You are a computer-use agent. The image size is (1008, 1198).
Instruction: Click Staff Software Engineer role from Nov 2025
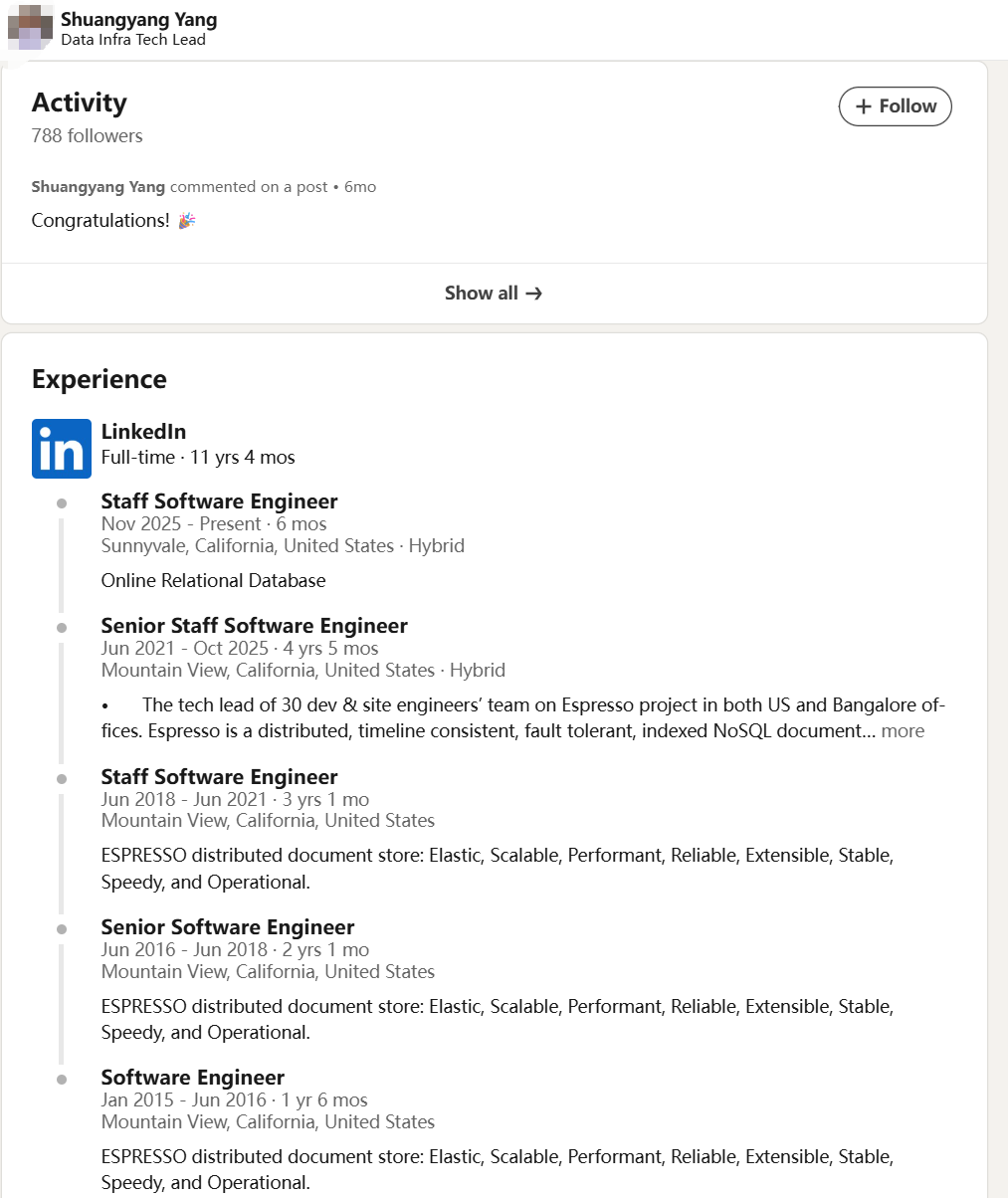(x=219, y=501)
